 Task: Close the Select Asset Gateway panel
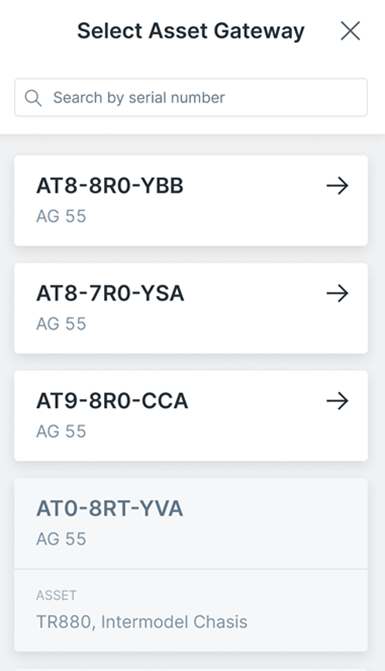click(x=350, y=31)
